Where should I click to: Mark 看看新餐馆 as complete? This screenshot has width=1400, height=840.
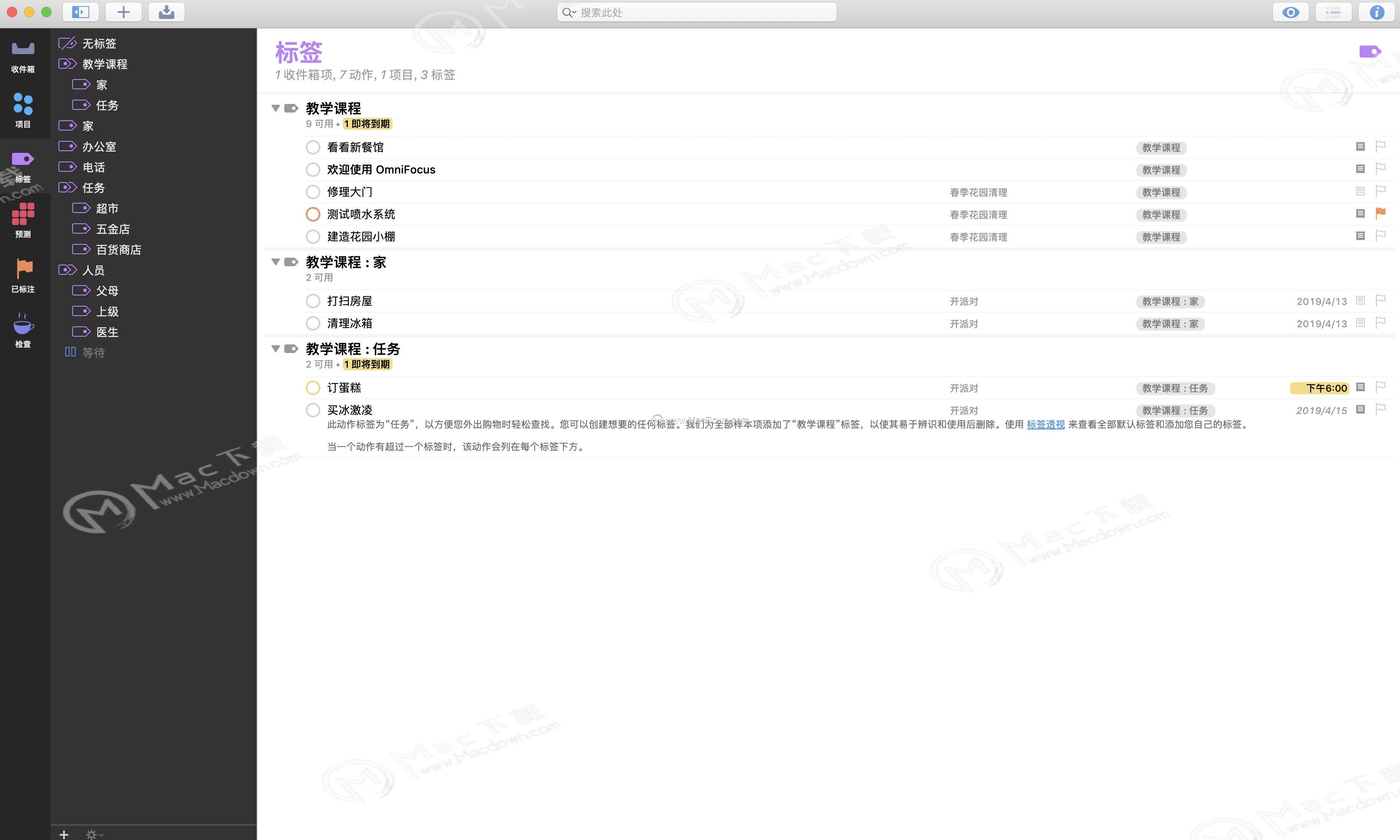click(313, 147)
